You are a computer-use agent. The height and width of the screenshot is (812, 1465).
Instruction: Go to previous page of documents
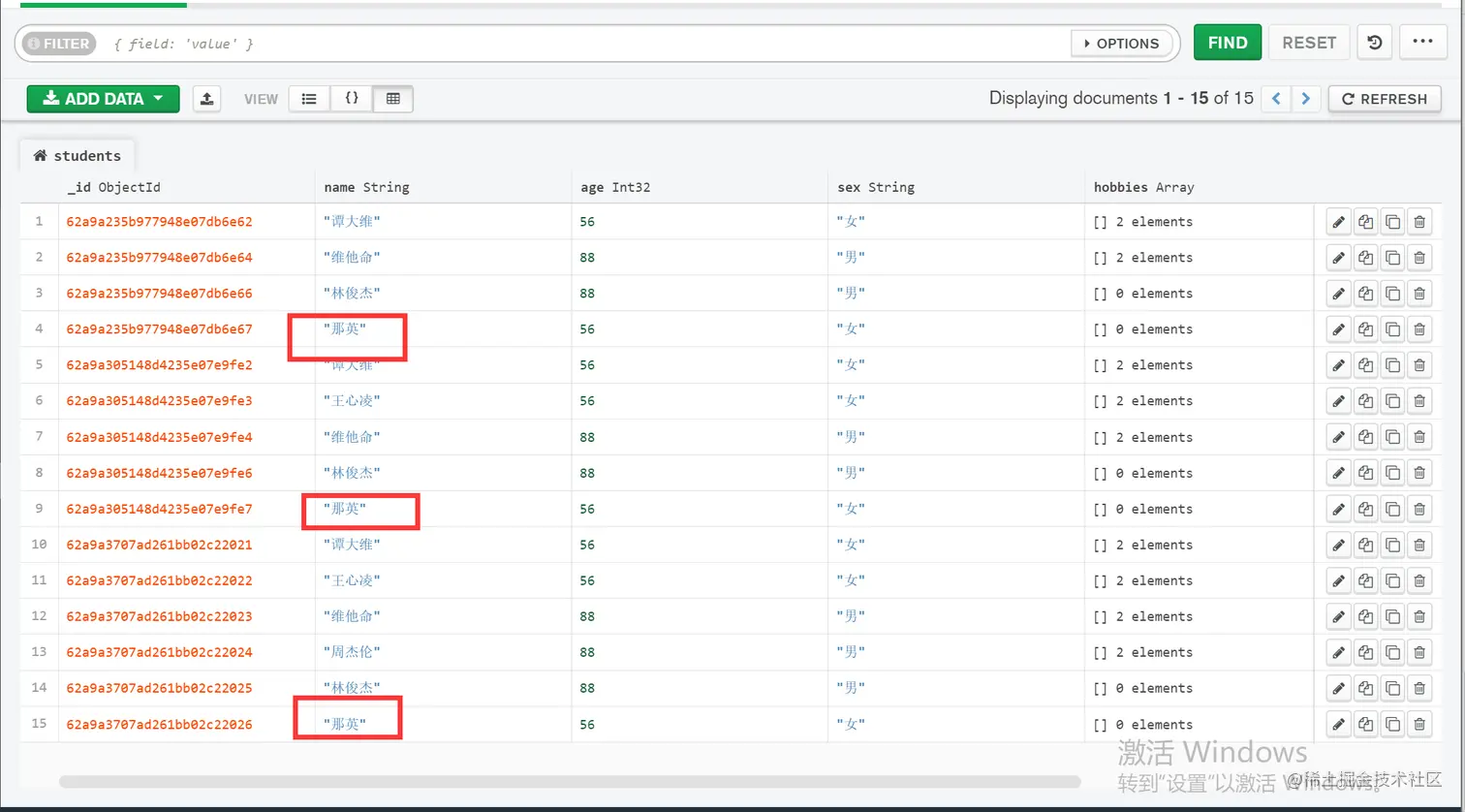pyautogui.click(x=1276, y=98)
